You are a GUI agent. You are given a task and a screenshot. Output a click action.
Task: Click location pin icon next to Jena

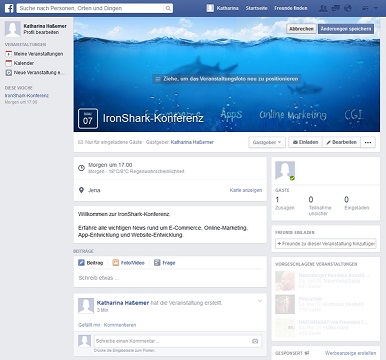[x=81, y=190]
